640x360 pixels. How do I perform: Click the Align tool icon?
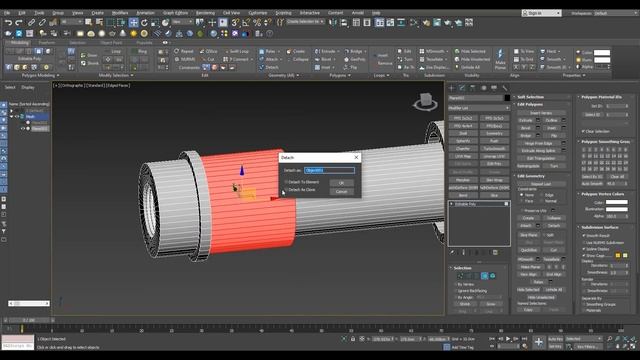pos(344,22)
